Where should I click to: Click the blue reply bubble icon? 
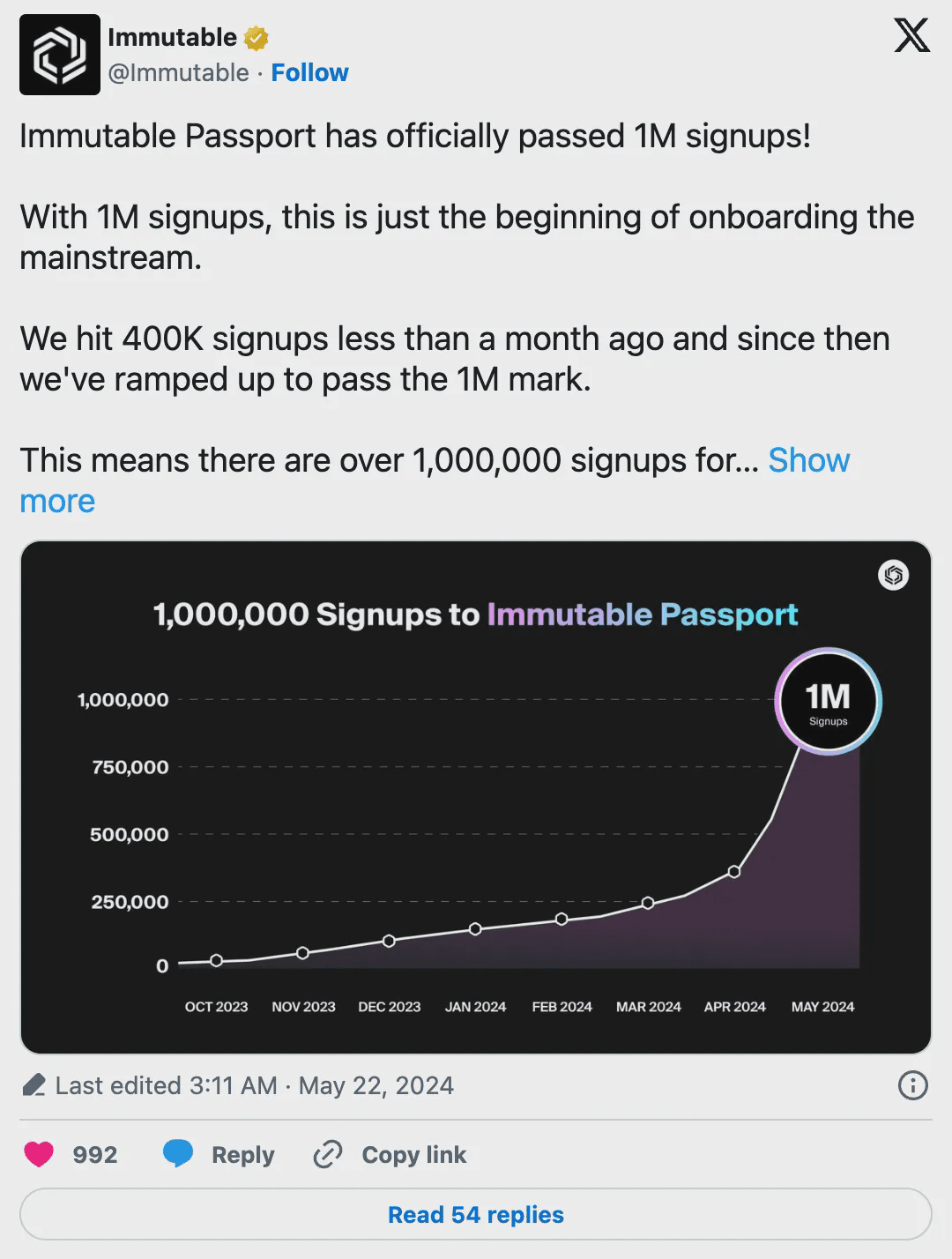coord(178,1154)
